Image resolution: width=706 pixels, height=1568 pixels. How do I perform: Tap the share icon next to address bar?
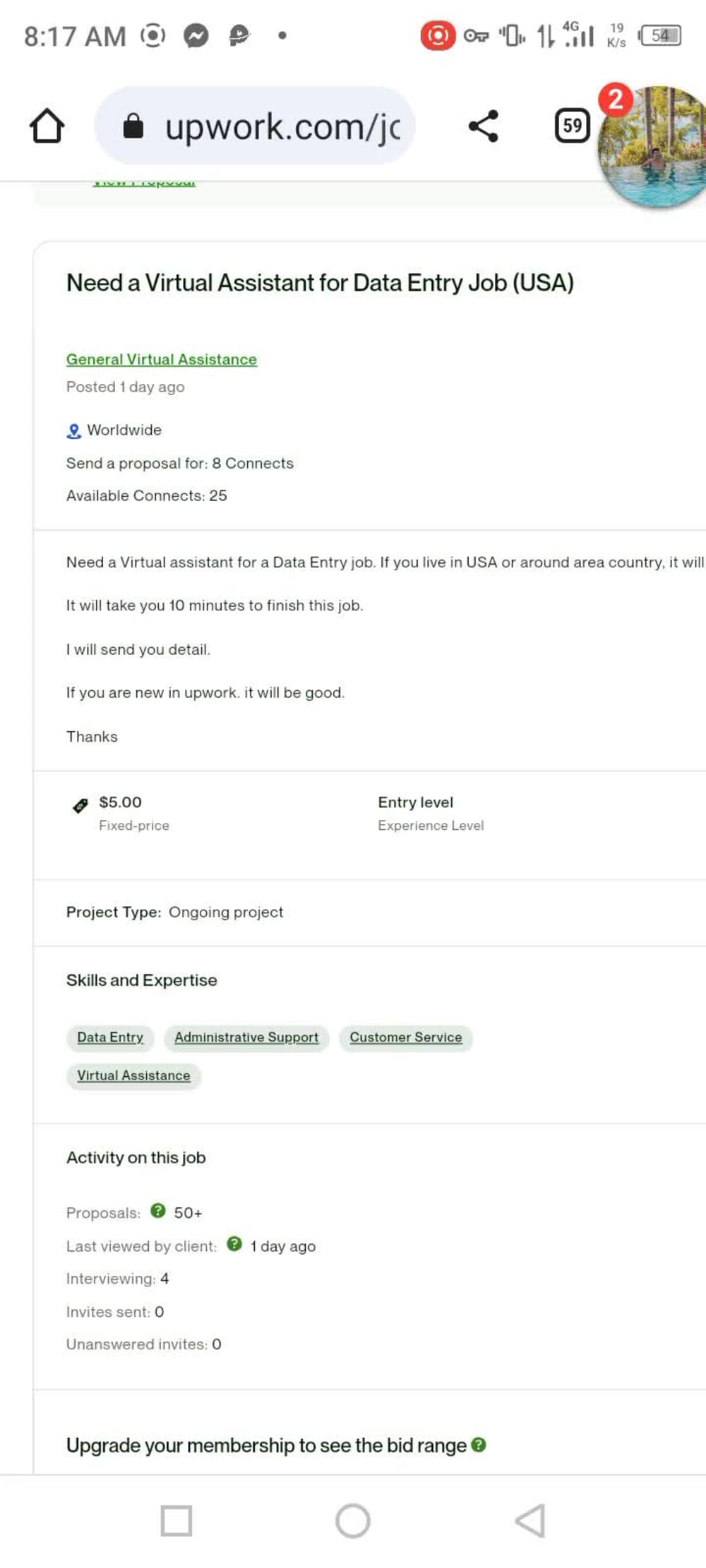coord(484,126)
